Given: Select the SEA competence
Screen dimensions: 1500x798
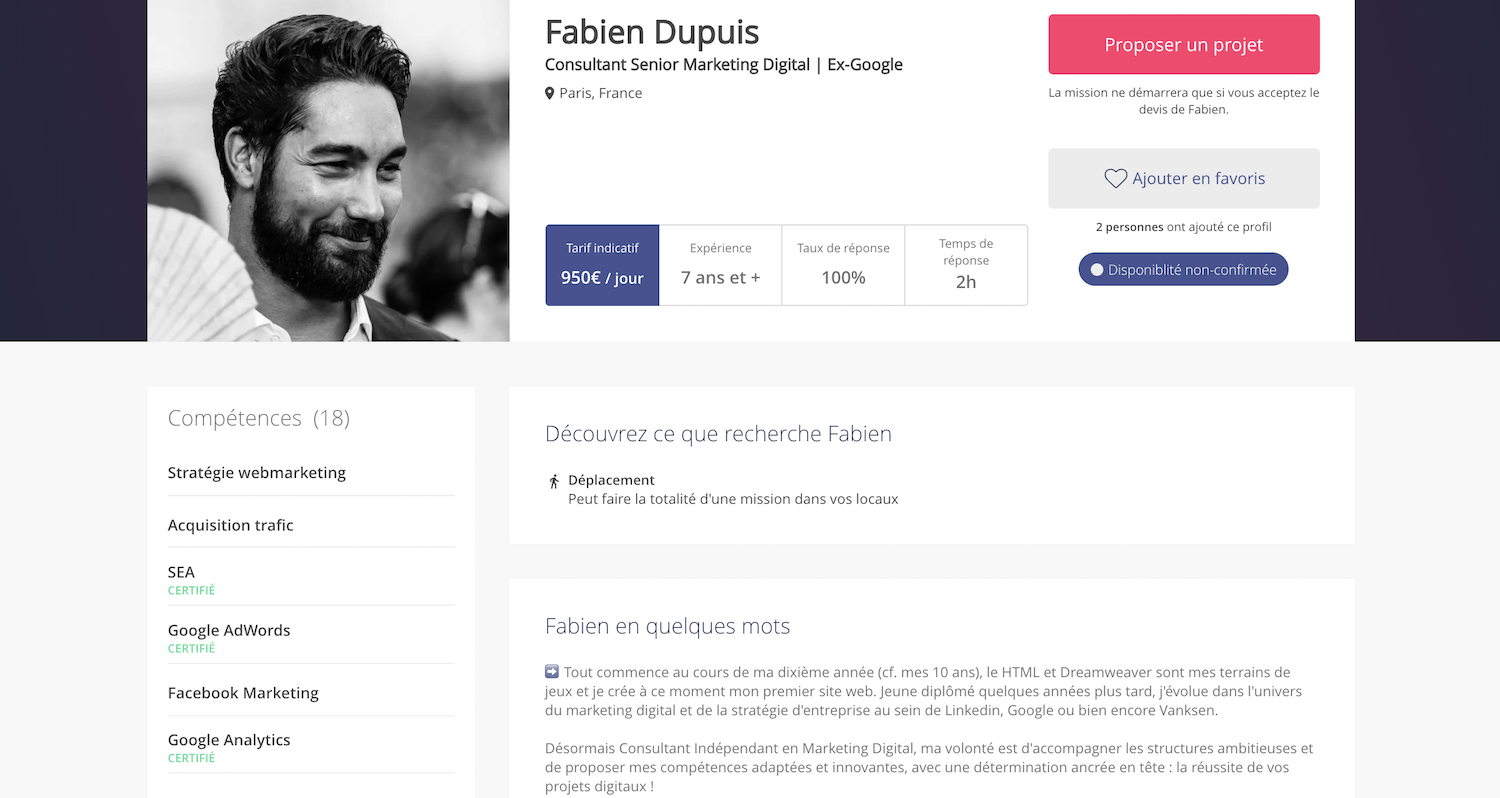Looking at the screenshot, I should pyautogui.click(x=181, y=571).
